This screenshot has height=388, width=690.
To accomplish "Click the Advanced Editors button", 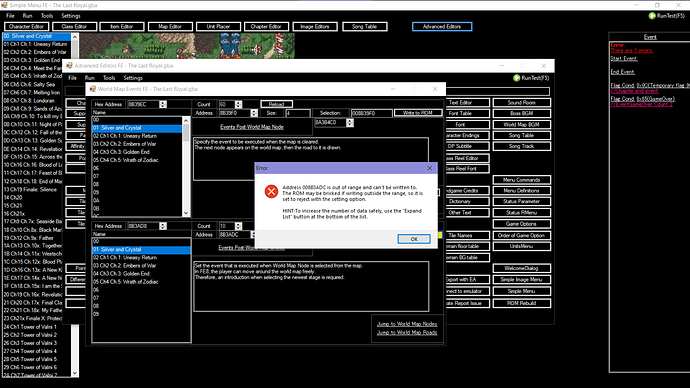I will coord(442,26).
